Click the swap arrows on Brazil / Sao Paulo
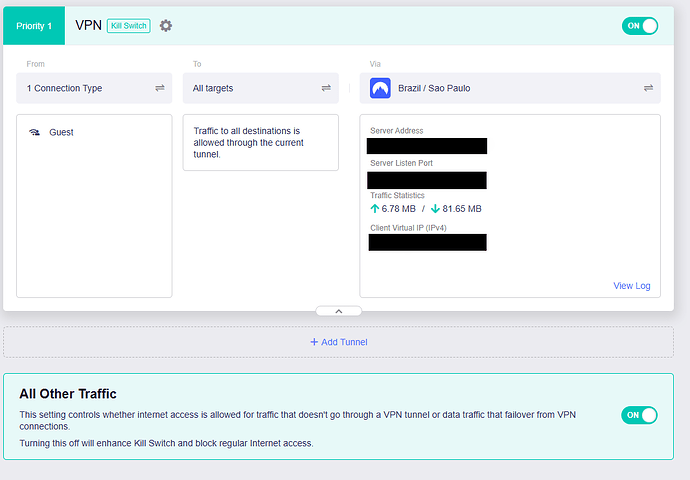The width and height of the screenshot is (690, 480). (x=649, y=88)
